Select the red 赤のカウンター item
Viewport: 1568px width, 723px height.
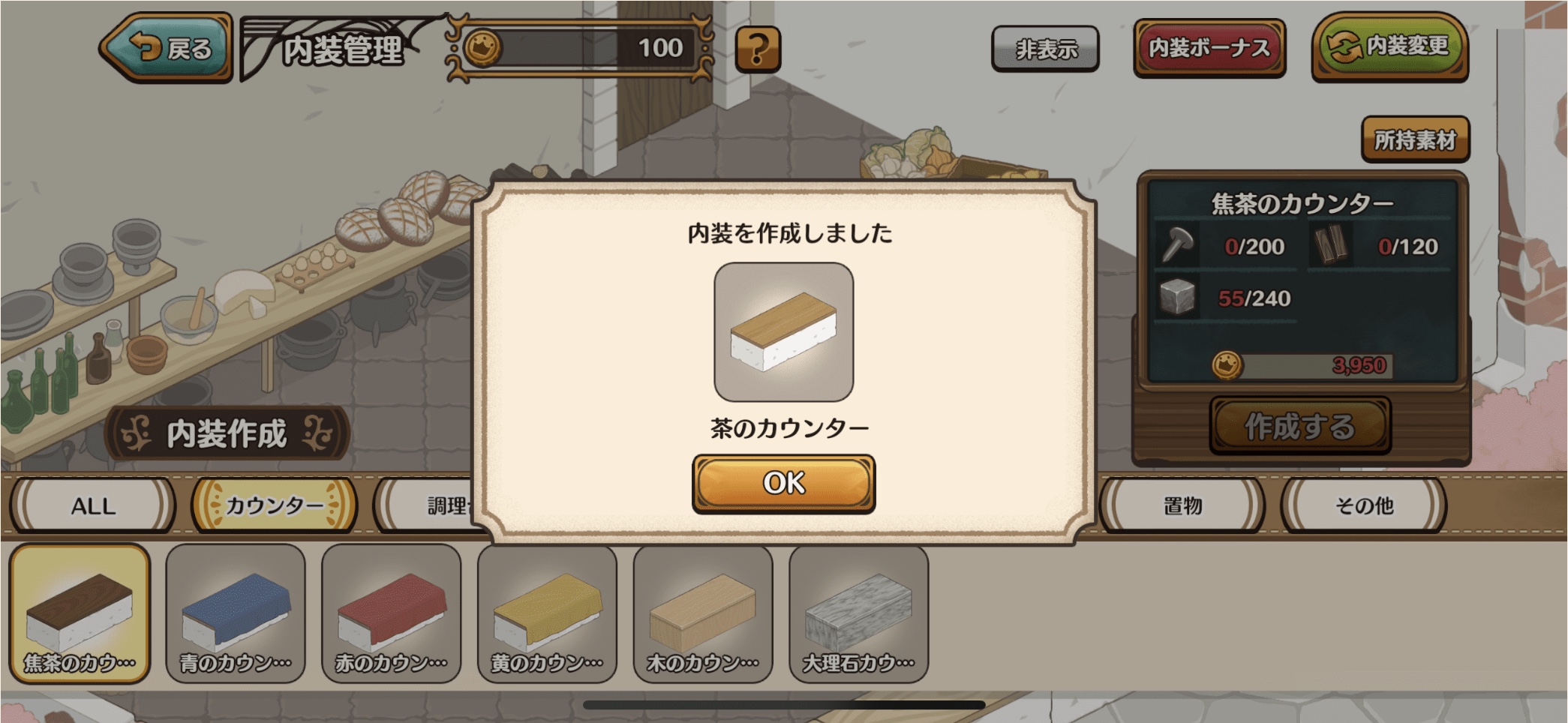[391, 613]
